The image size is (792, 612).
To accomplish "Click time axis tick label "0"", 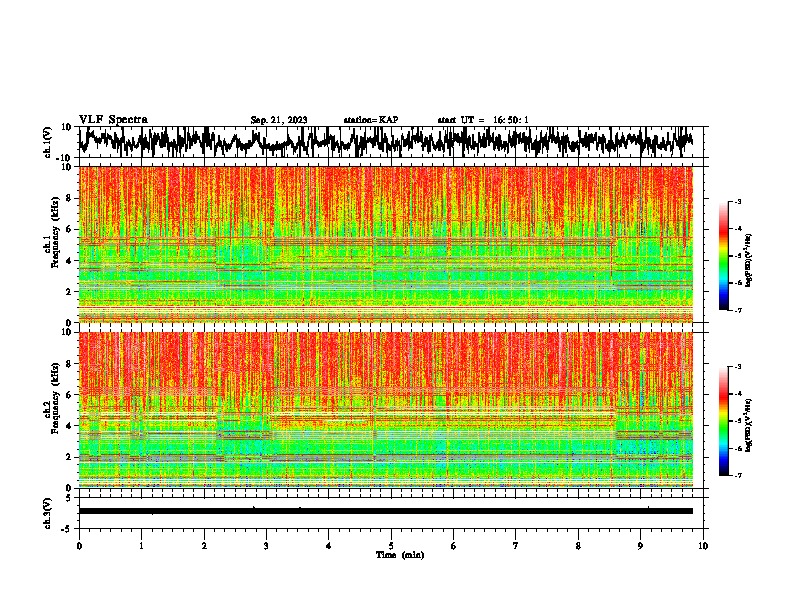I will tap(79, 545).
